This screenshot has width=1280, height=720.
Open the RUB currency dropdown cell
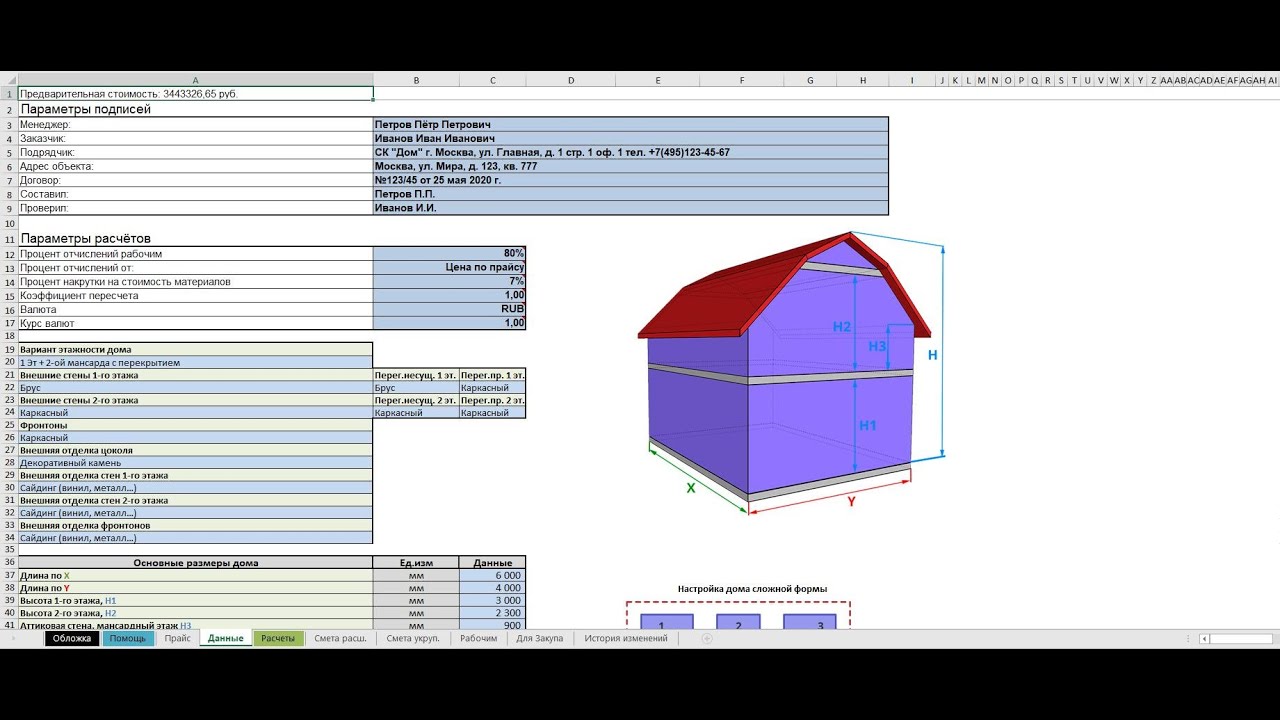click(449, 309)
